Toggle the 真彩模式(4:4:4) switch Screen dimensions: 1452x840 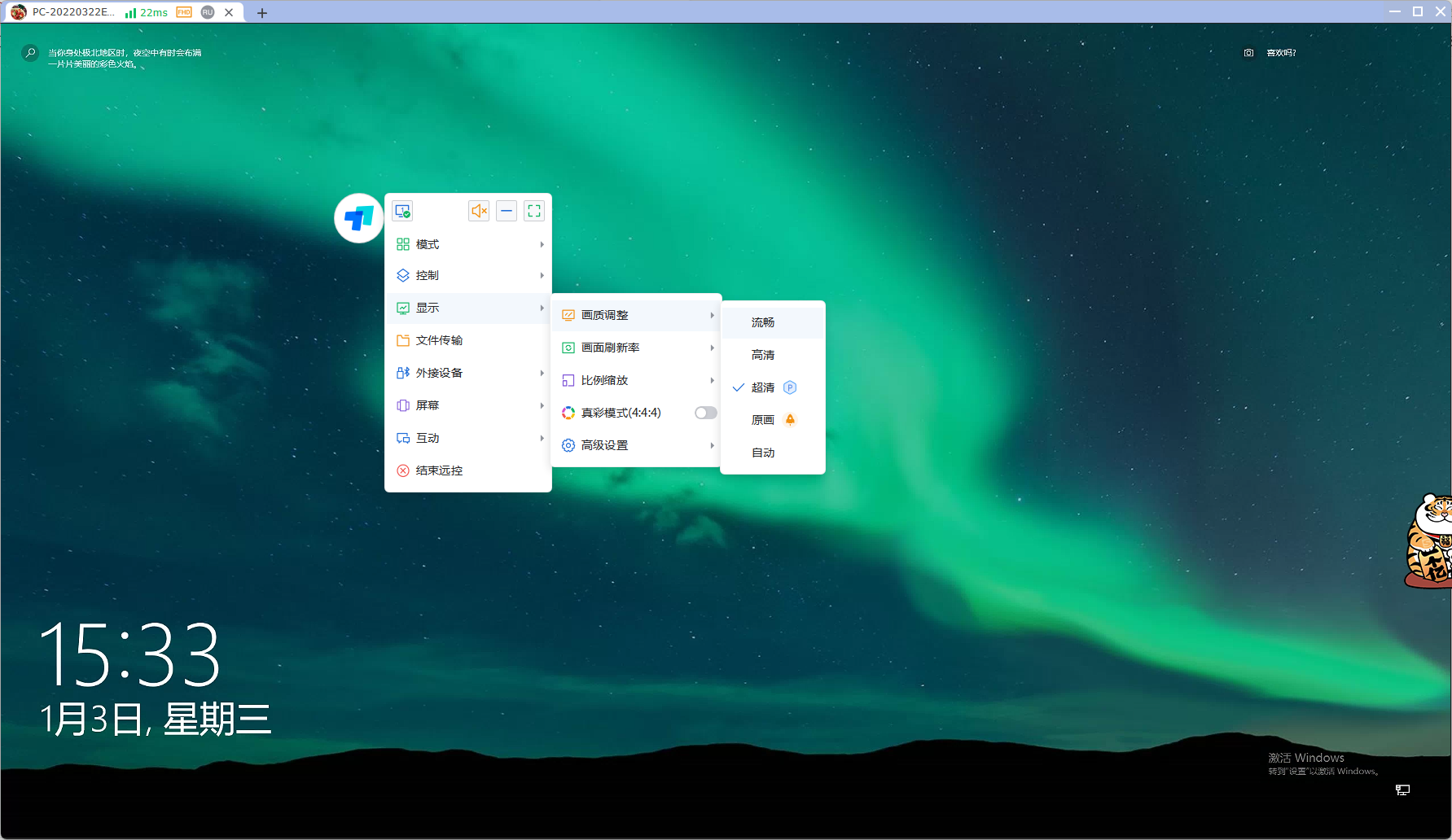[x=705, y=413]
